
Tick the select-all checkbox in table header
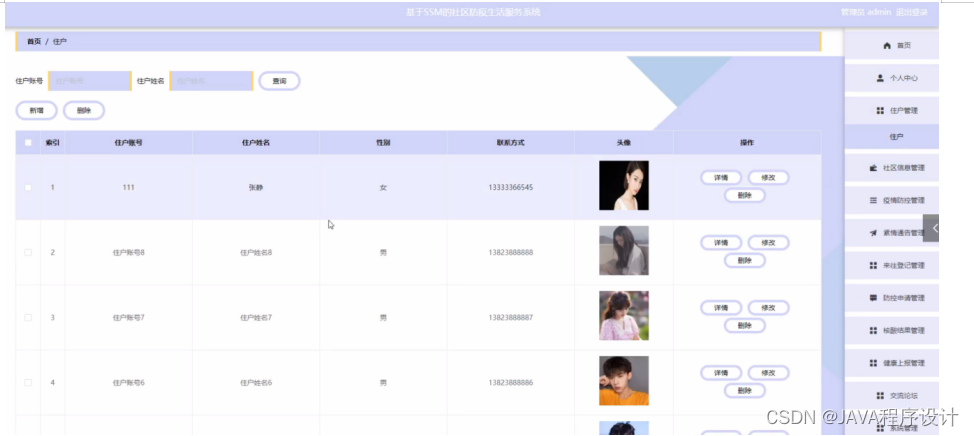tap(28, 142)
